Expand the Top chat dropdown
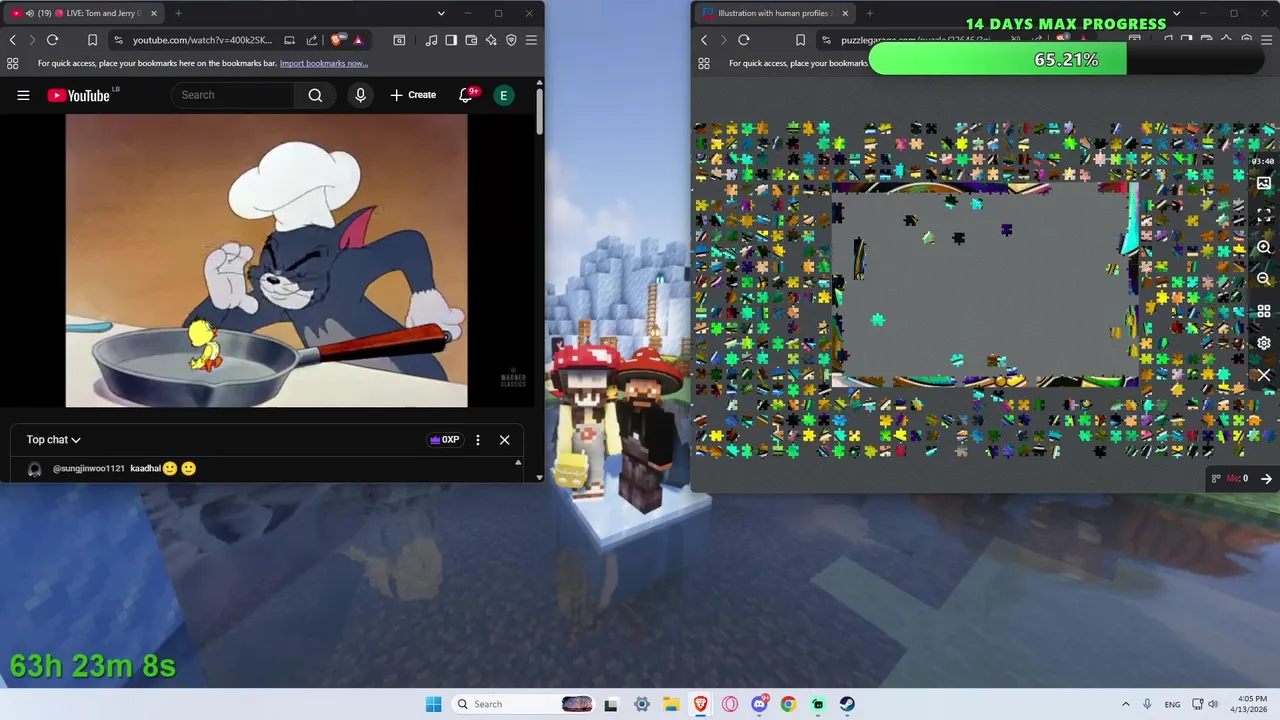Viewport: 1280px width, 720px height. [53, 440]
